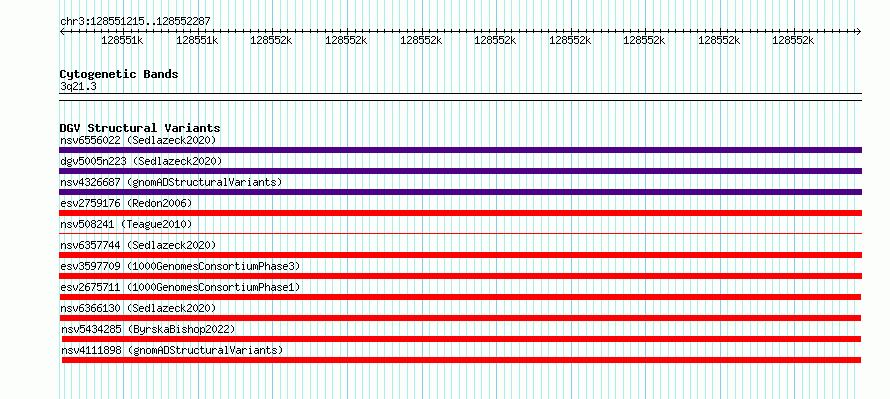890x399 pixels.
Task: Open the dgv5005n223 (Sedlazeck2020) variant label
Action: 141,161
